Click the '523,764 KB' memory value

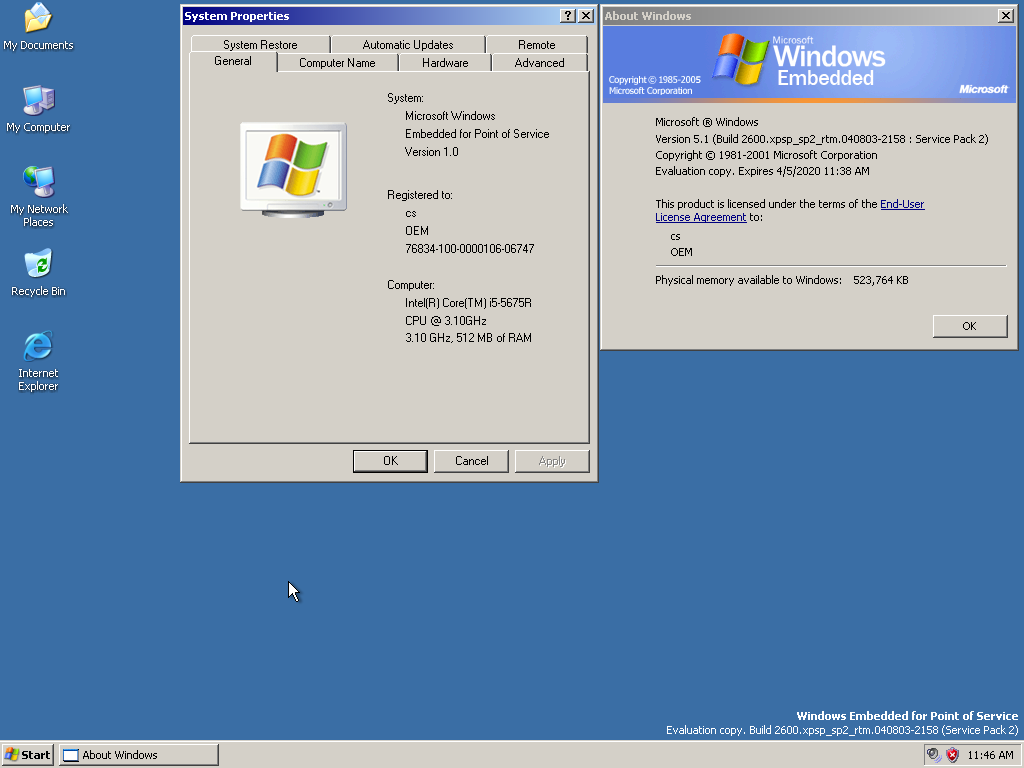click(880, 280)
